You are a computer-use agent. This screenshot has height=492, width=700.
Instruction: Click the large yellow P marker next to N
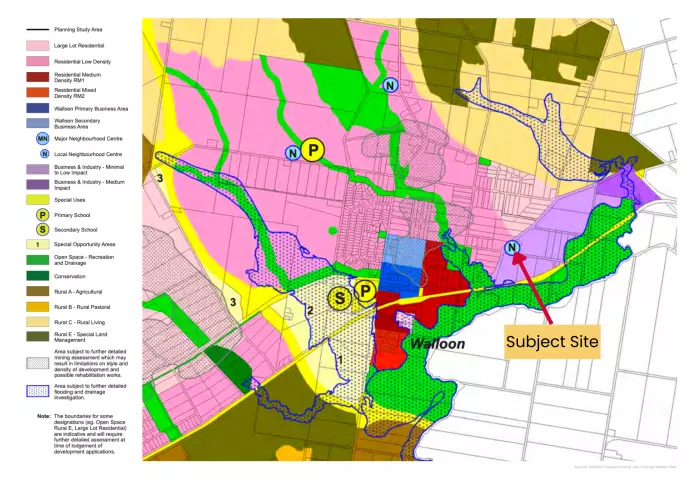313,151
